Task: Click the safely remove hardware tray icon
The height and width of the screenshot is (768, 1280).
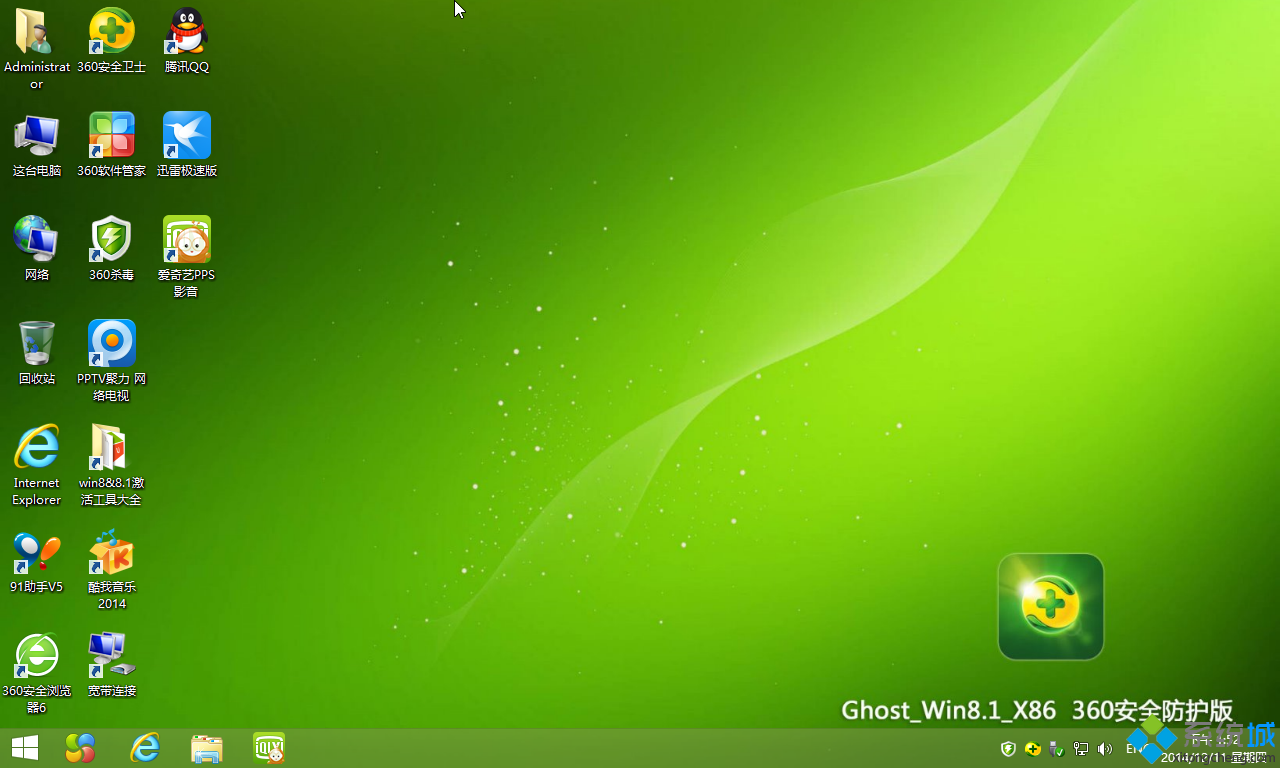Action: 1057,749
